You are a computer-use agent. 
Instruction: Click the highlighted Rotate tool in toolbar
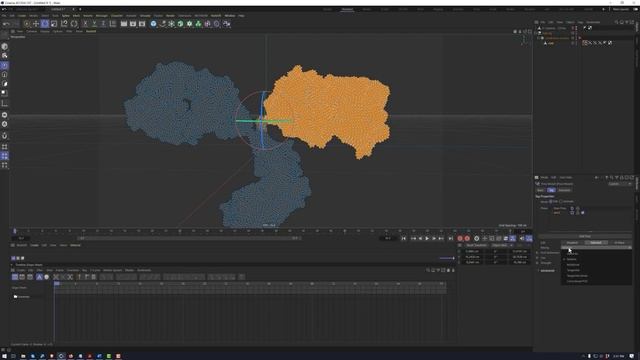(x=45, y=24)
